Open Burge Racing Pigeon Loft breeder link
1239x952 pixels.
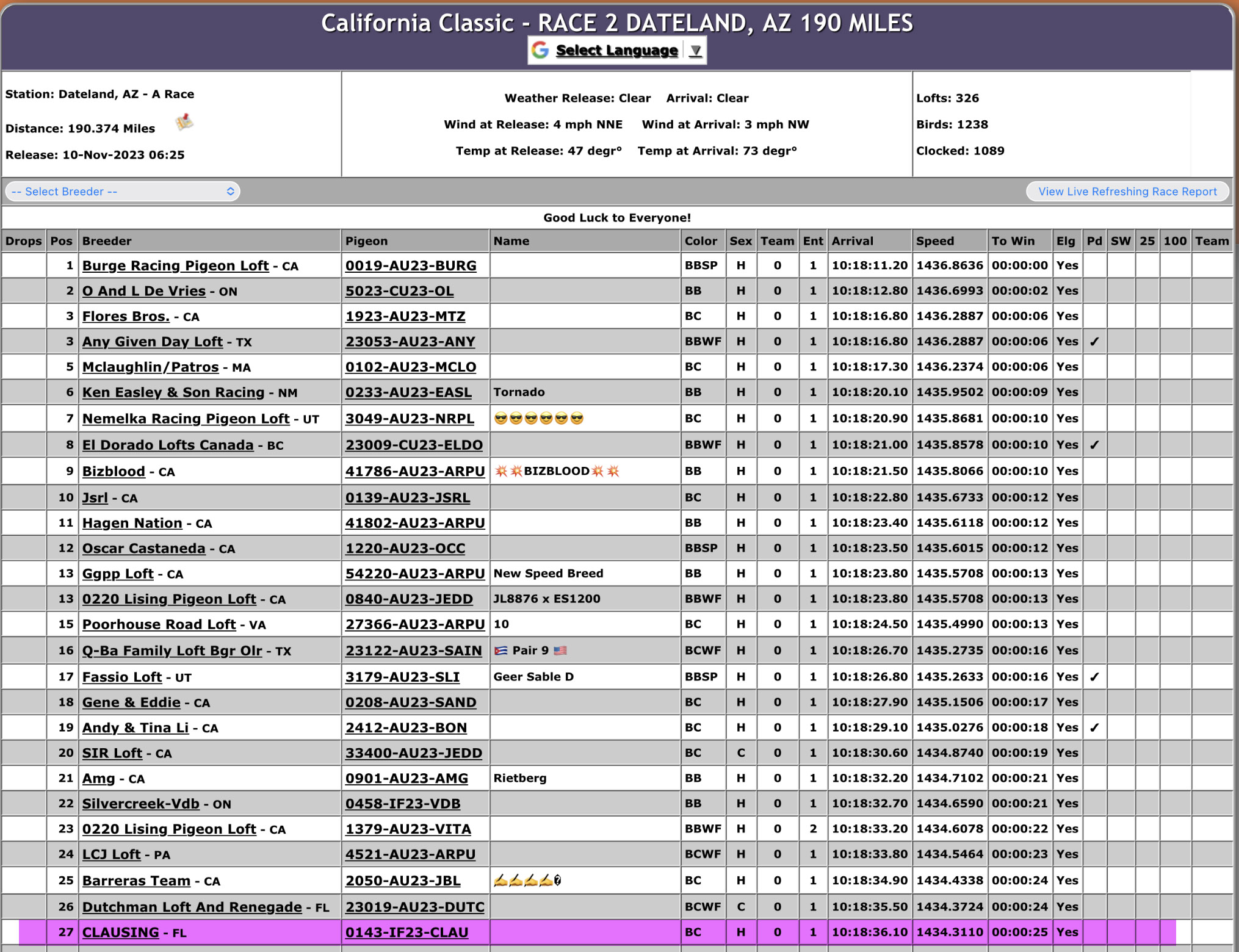175,266
